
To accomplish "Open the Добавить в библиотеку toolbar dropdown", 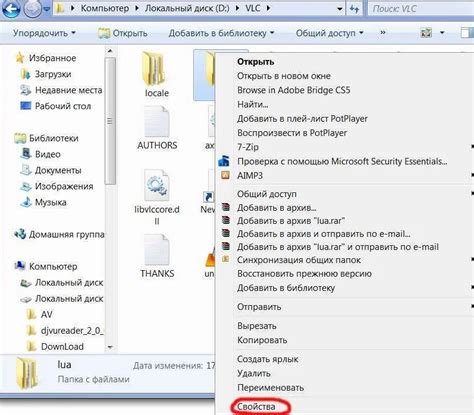I will click(x=221, y=33).
